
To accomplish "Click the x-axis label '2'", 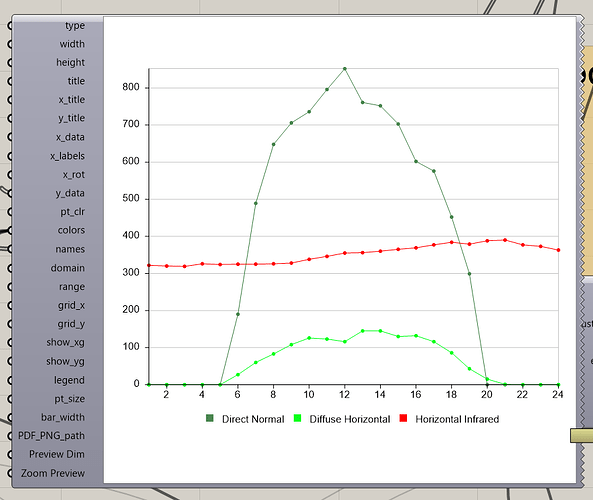I will click(x=166, y=394).
